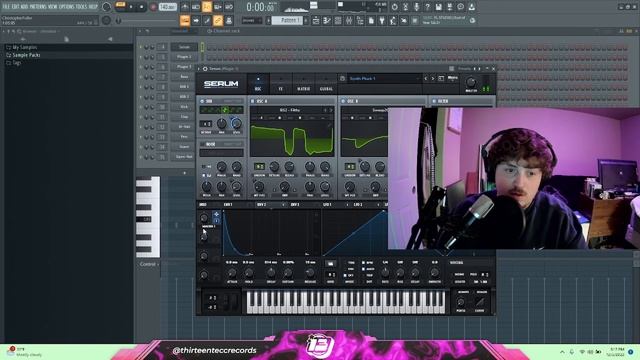
Task: Enable the LFO ANCH checkbox
Action: click(x=363, y=269)
